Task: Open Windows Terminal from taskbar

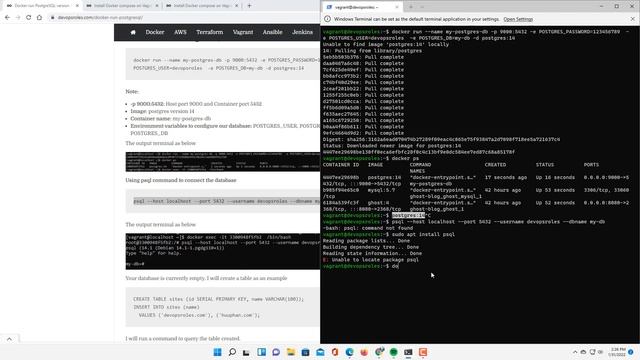Action: pos(408,352)
